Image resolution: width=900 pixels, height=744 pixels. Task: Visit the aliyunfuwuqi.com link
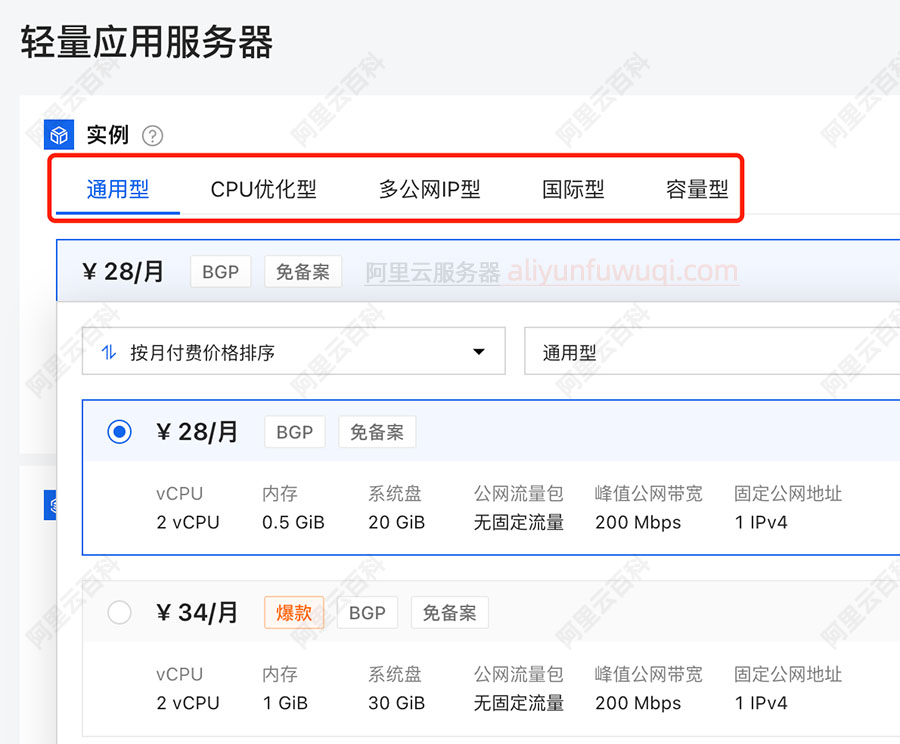pos(621,271)
